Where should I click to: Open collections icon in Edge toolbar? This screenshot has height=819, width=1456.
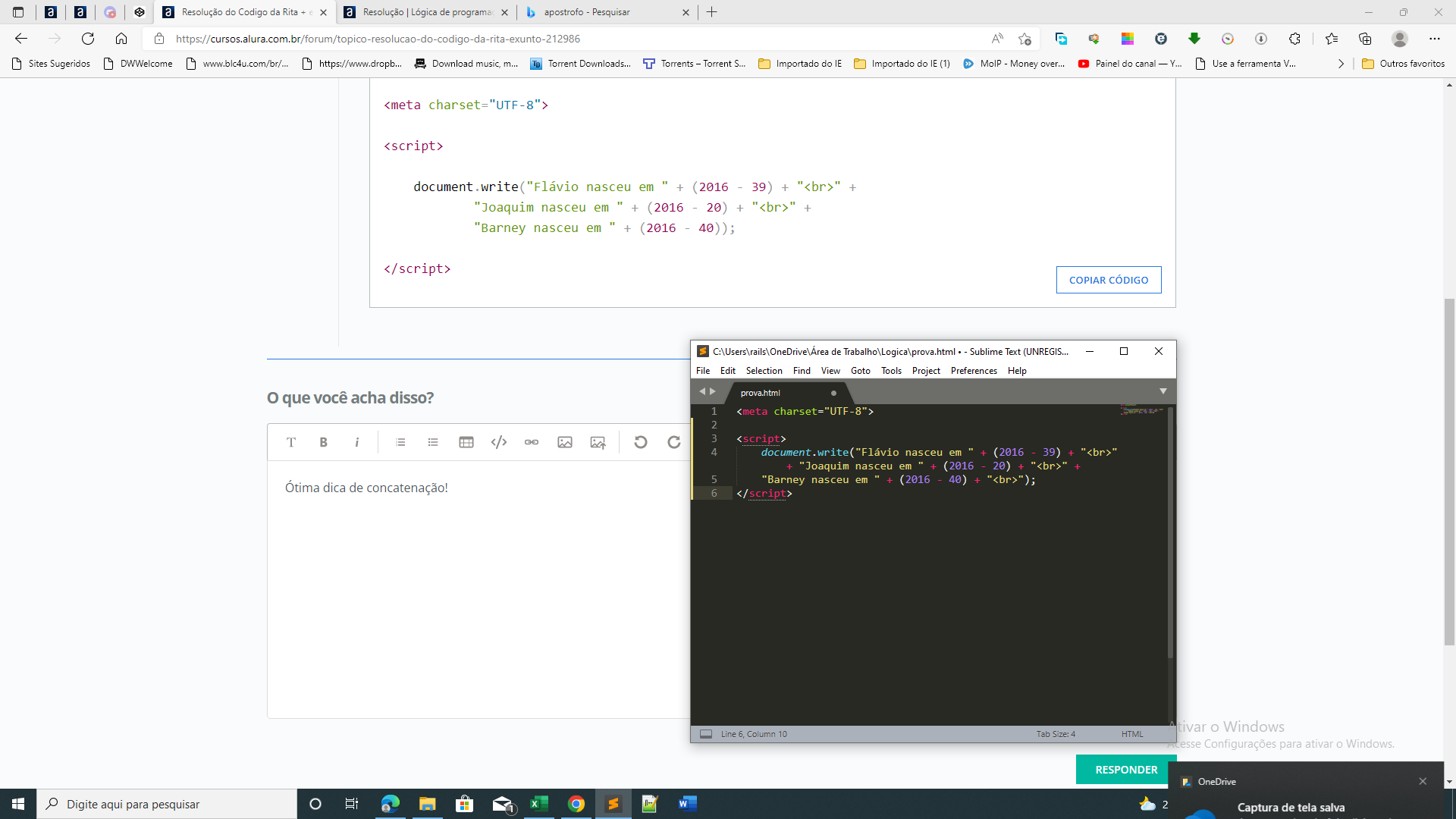tap(1365, 39)
